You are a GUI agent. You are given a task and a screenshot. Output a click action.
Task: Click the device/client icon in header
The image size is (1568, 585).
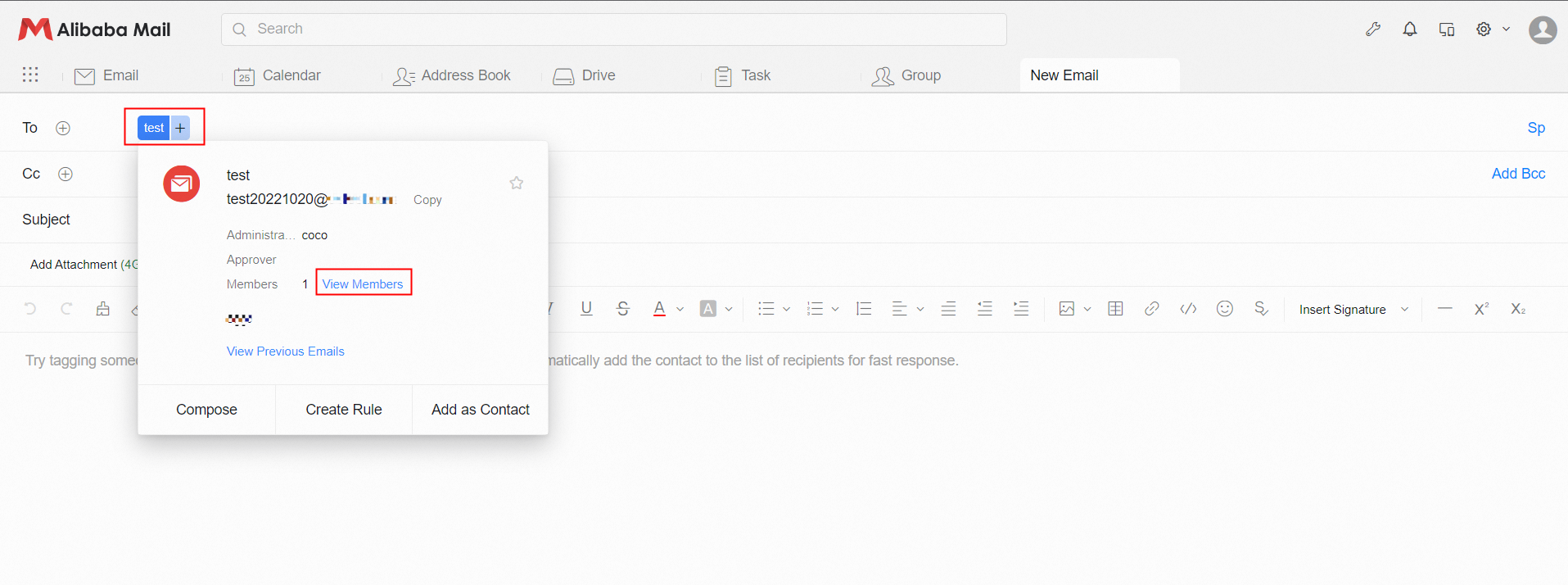[x=1447, y=29]
